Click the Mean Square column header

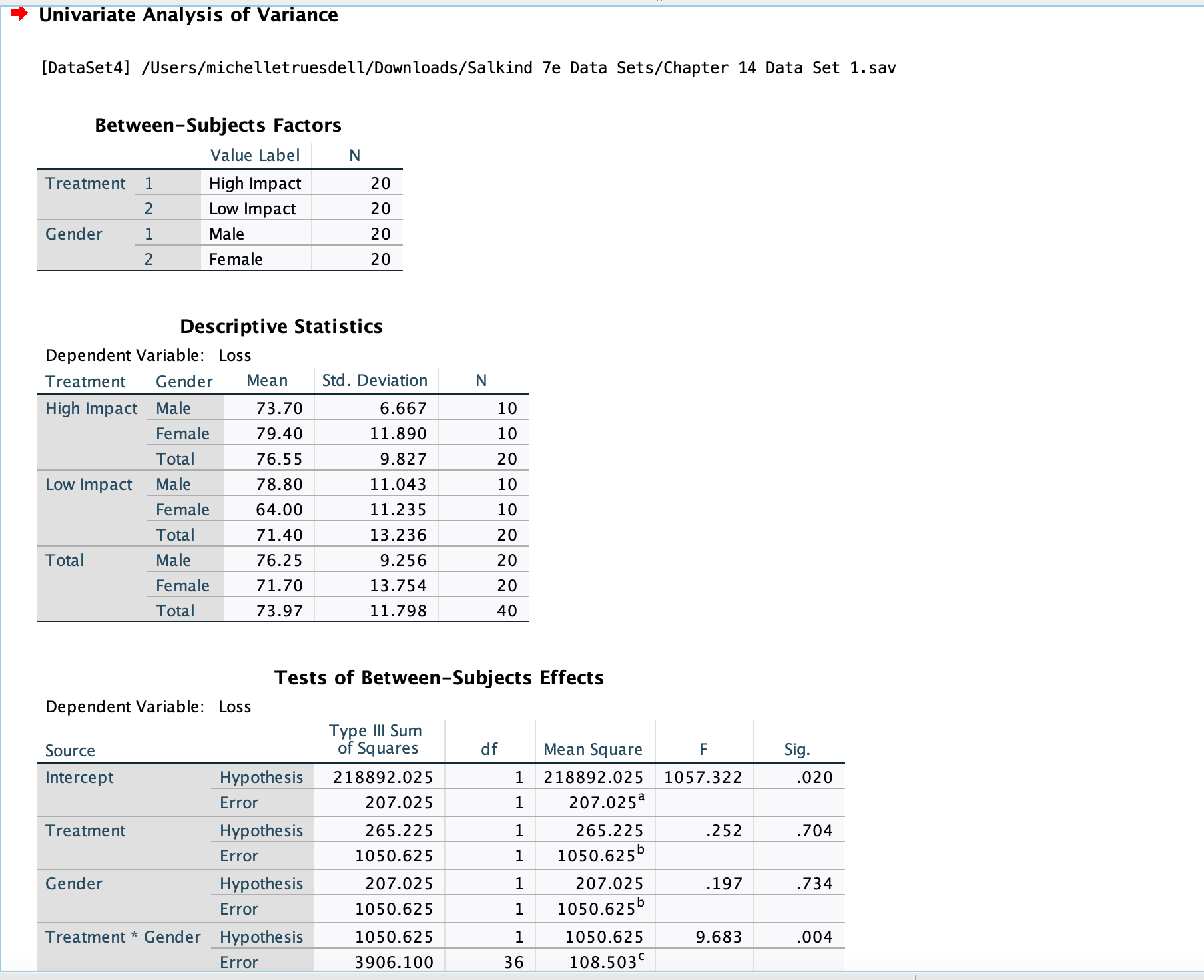[593, 750]
